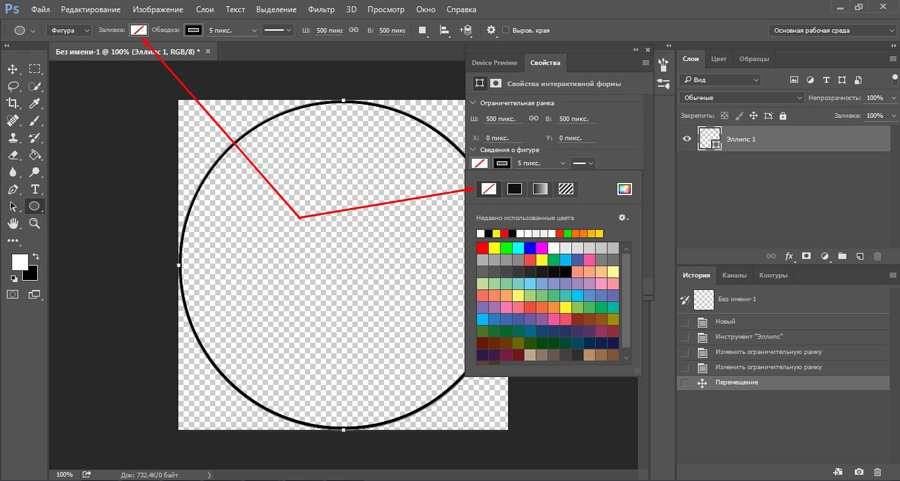Select the Pen tool

13,189
